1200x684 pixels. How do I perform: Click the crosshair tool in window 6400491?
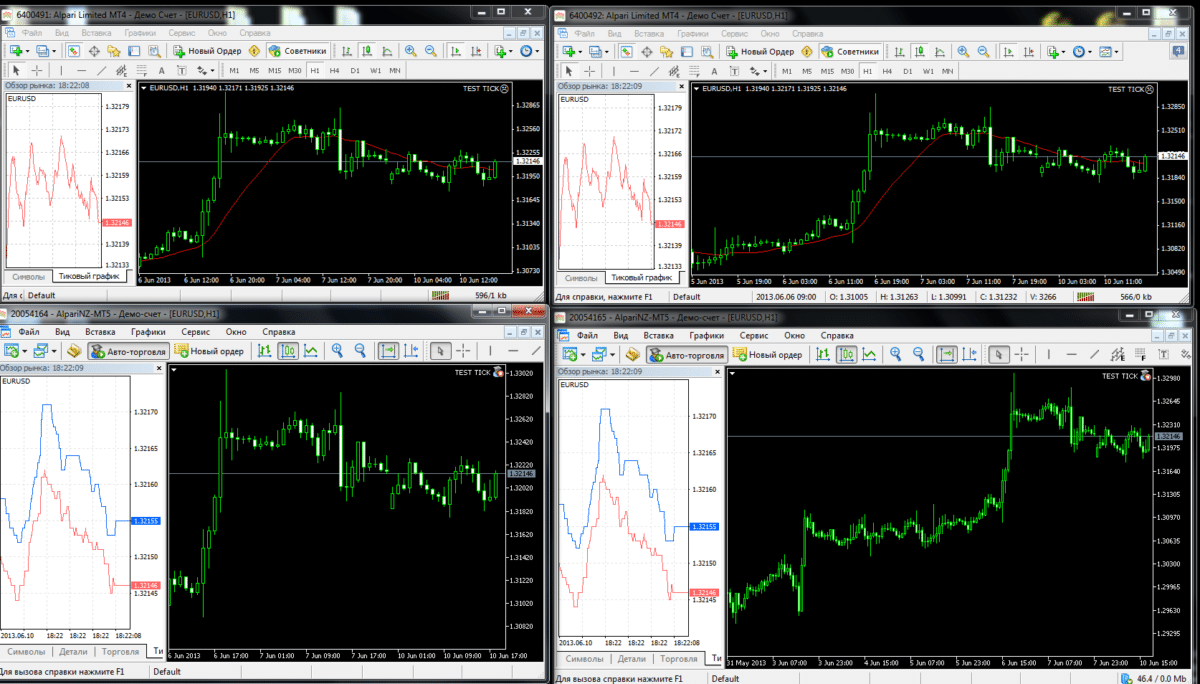(x=37, y=70)
